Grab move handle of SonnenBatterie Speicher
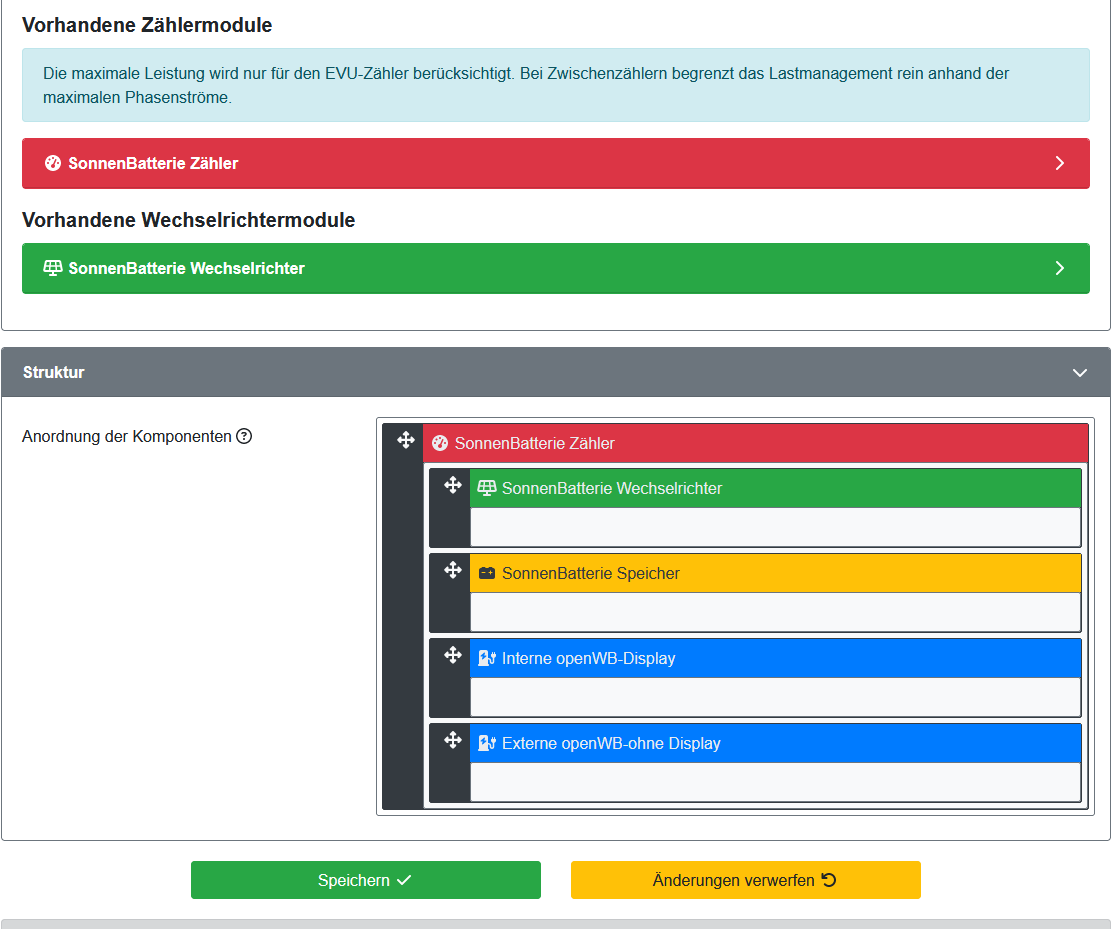The height and width of the screenshot is (929, 1115). tap(453, 570)
